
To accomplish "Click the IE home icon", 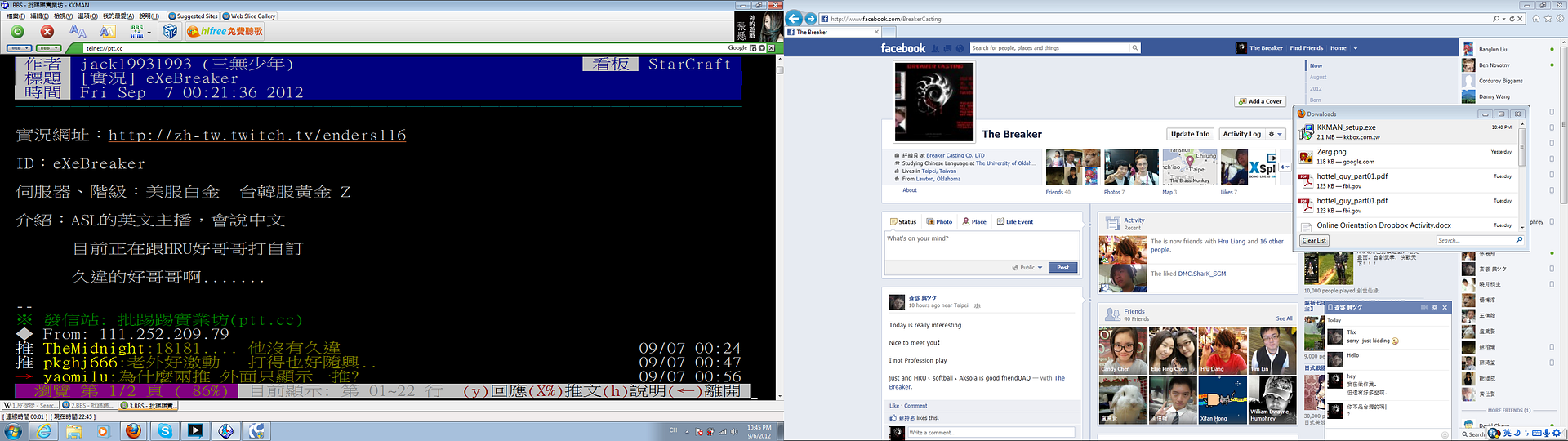I will click(x=1535, y=18).
